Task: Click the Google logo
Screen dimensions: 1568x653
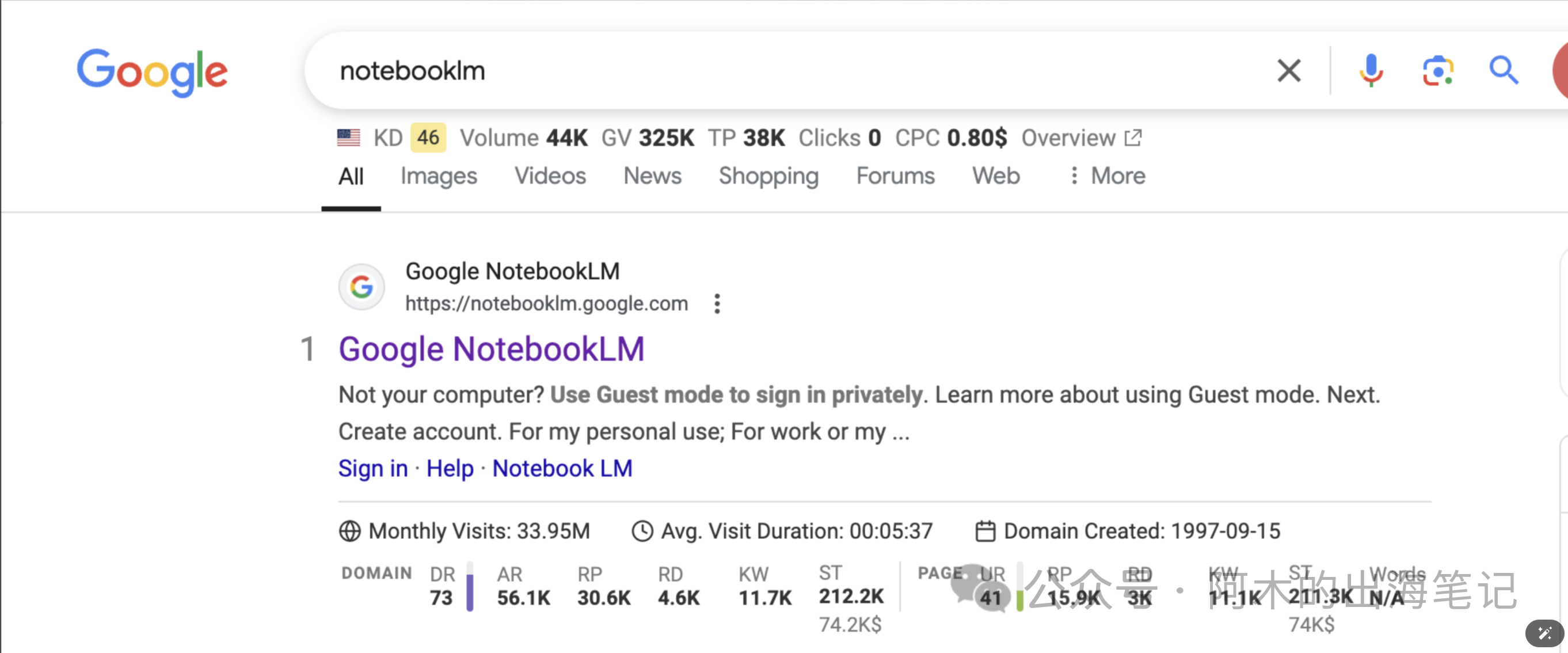Action: coord(152,72)
